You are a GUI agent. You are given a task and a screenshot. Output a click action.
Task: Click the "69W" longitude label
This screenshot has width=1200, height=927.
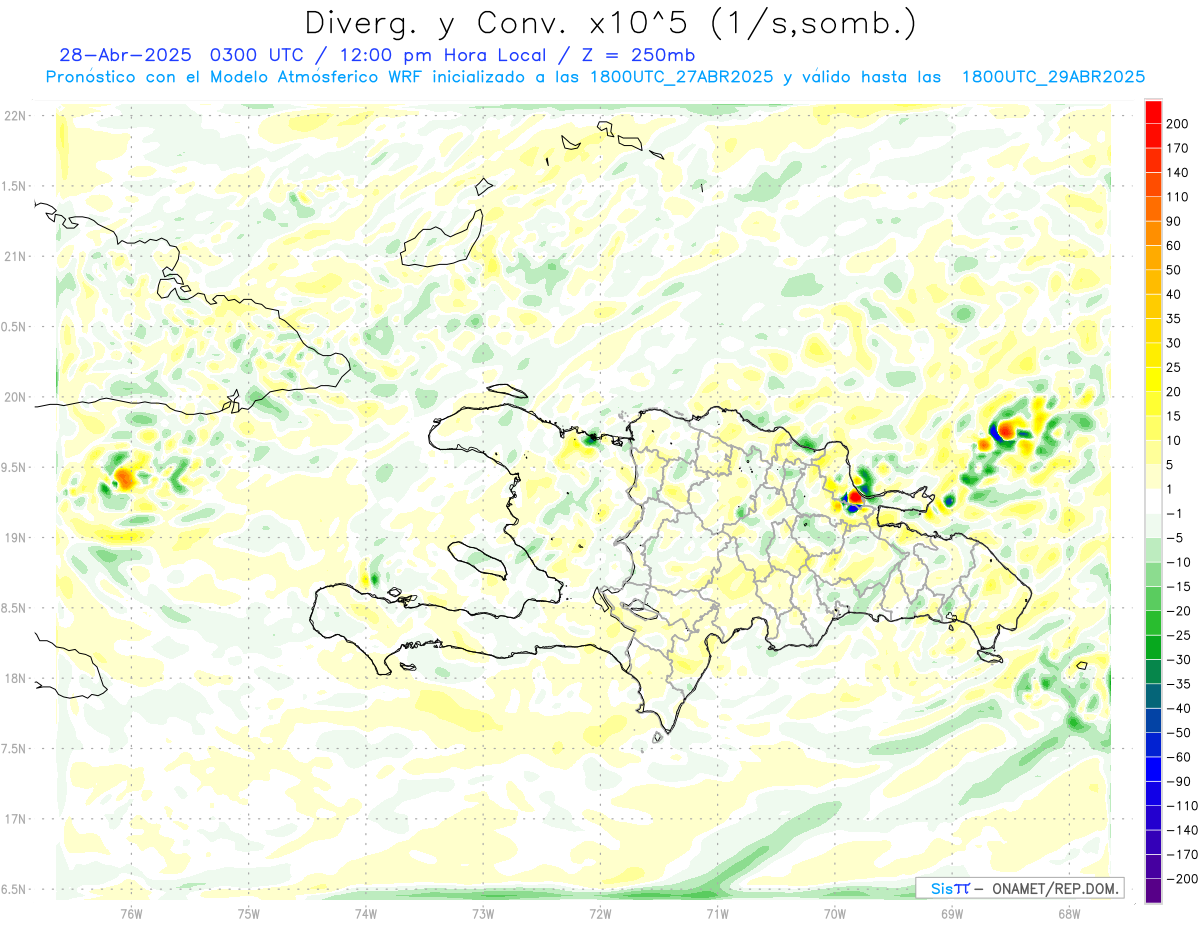tap(952, 913)
